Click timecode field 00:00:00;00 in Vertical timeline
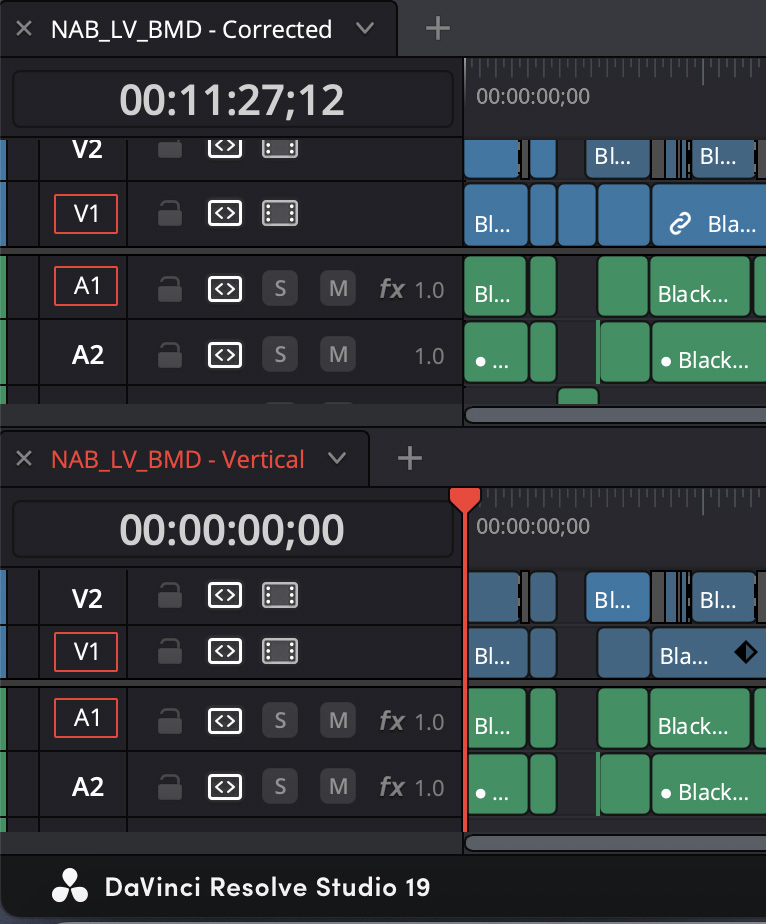Screen dimensions: 766x924 coord(232,529)
